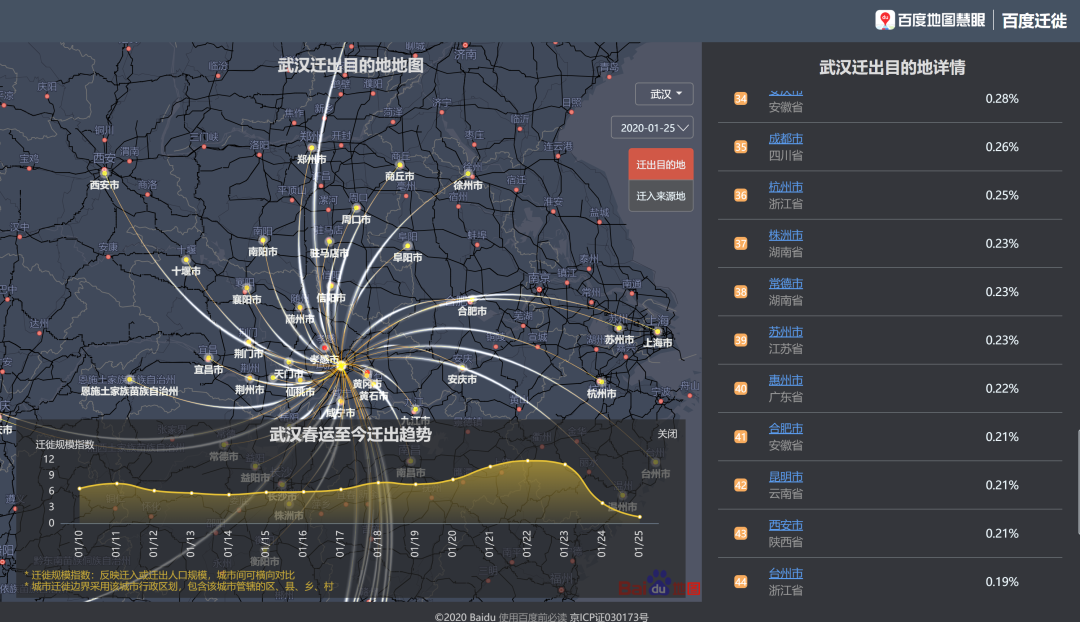Viewport: 1080px width, 622px height.
Task: Click rank badge 43
Action: tap(740, 533)
